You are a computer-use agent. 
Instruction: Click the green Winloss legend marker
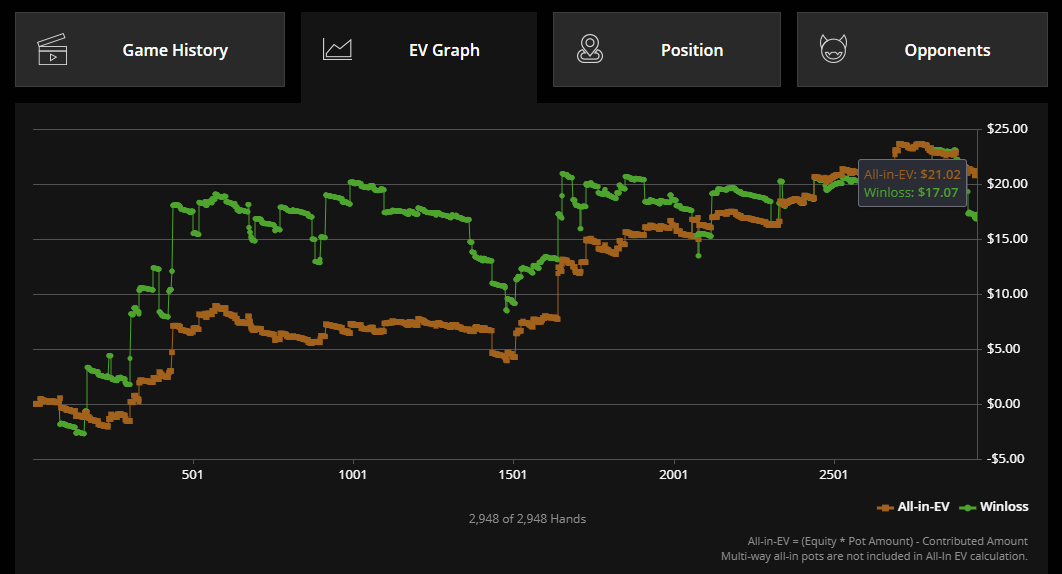pyautogui.click(x=967, y=508)
